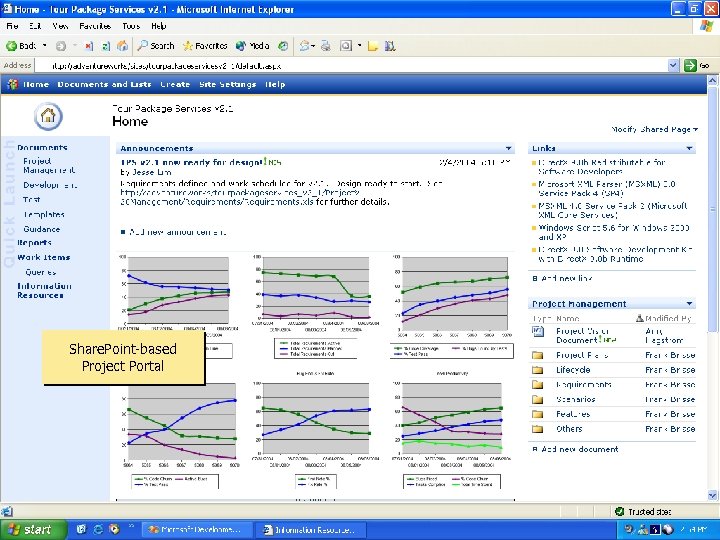
Task: Open the Modify Shared Page dropdown
Action: (x=654, y=129)
